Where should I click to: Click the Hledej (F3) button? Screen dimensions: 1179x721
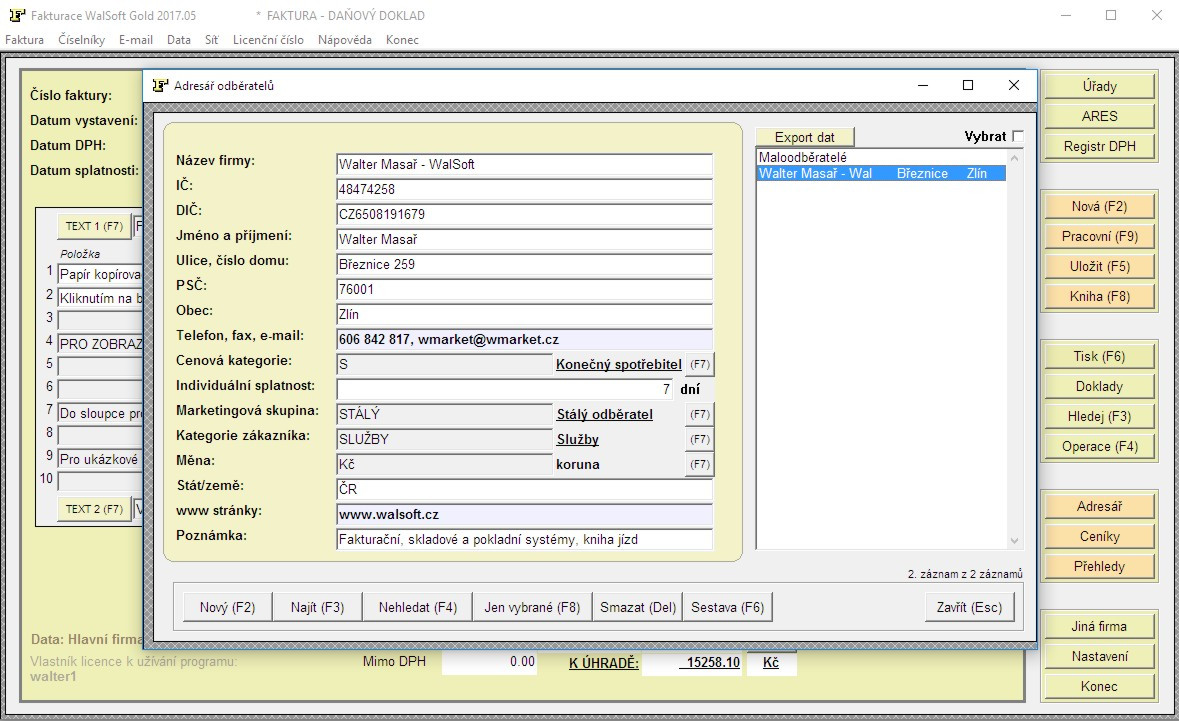point(1099,417)
